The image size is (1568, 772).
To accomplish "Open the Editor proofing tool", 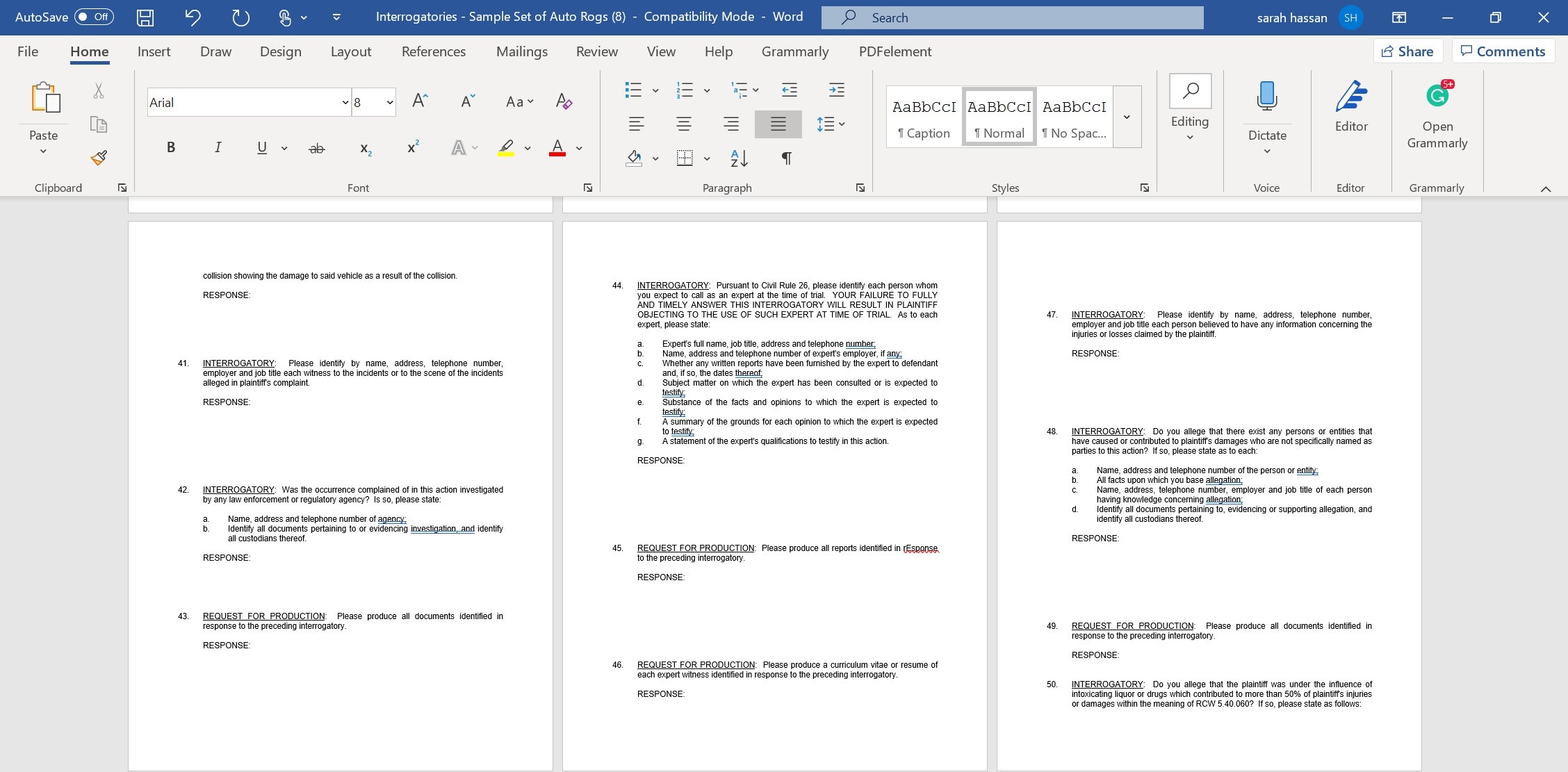I will coord(1350,106).
